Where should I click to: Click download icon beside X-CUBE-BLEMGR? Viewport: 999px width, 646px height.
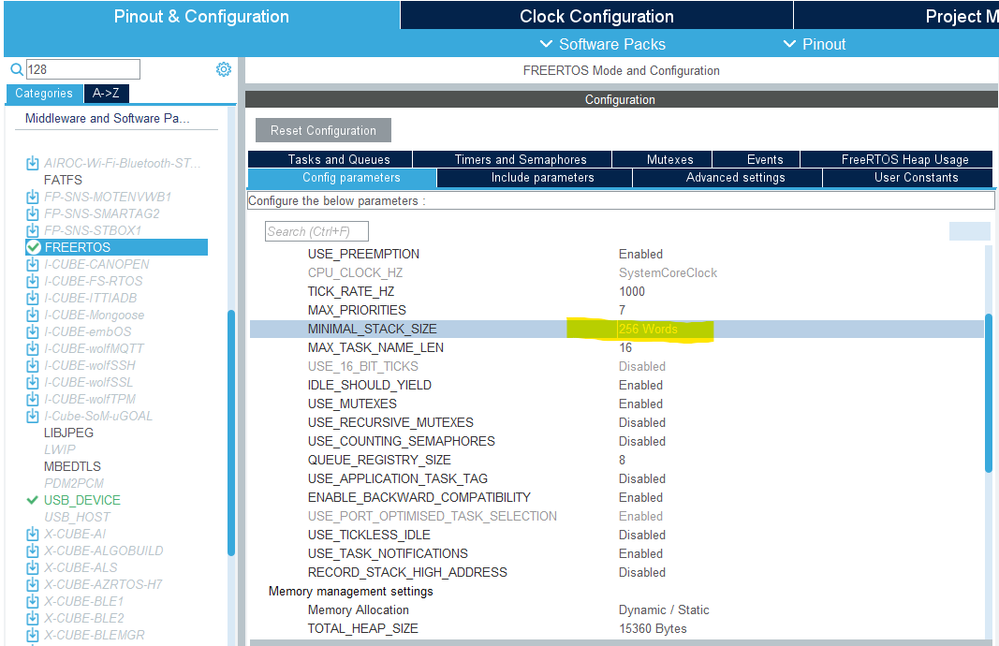(x=32, y=635)
